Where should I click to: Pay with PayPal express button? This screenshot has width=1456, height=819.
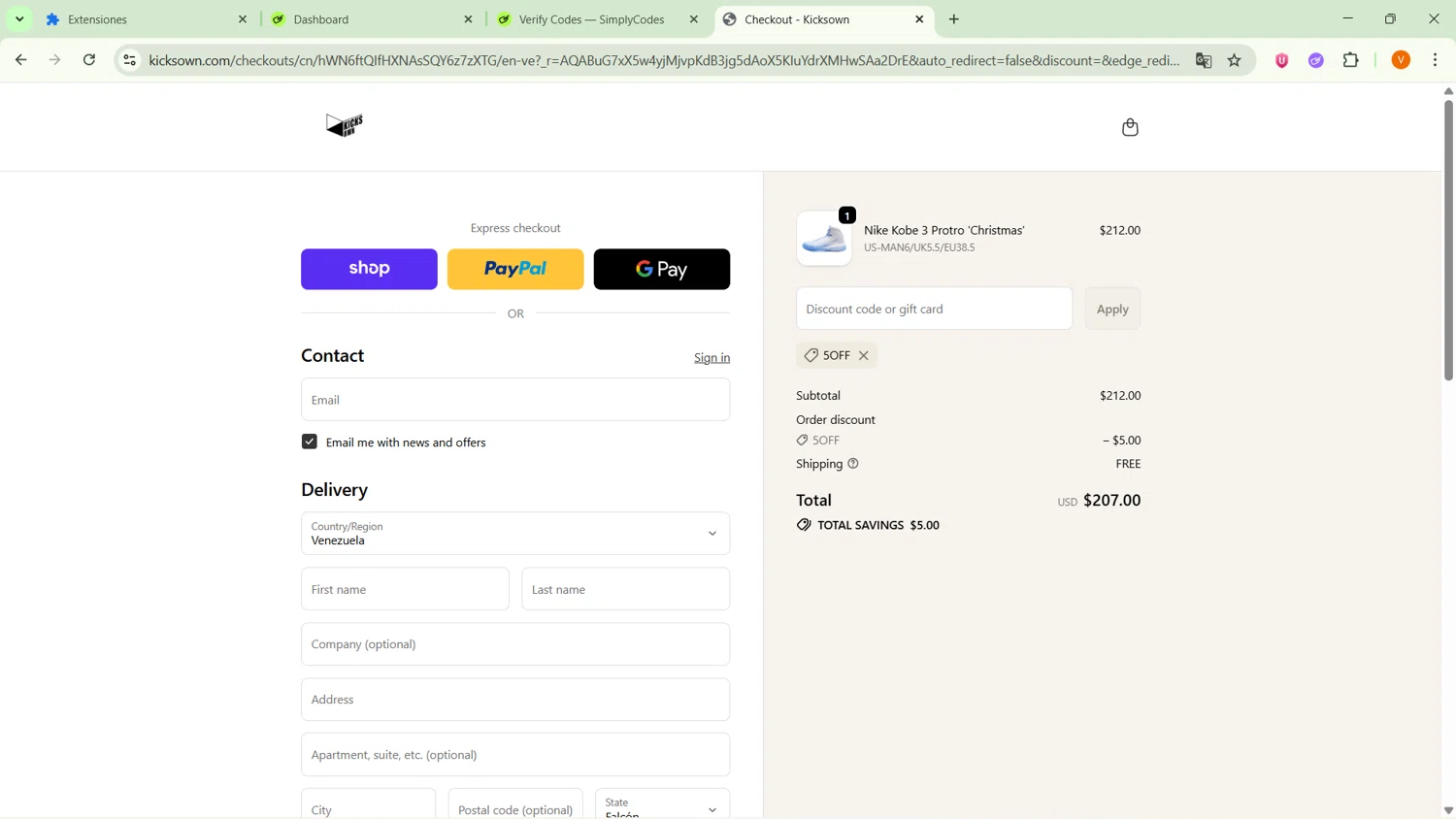tap(515, 269)
